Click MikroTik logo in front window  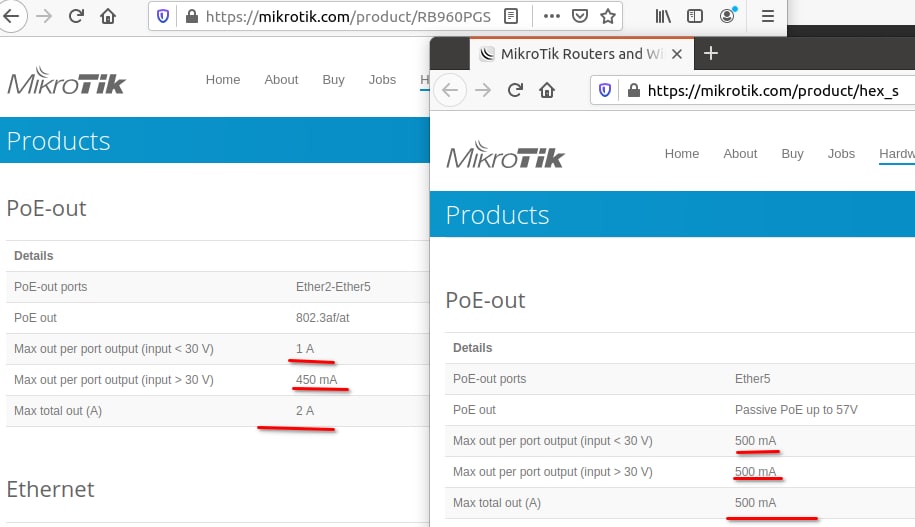(x=505, y=155)
